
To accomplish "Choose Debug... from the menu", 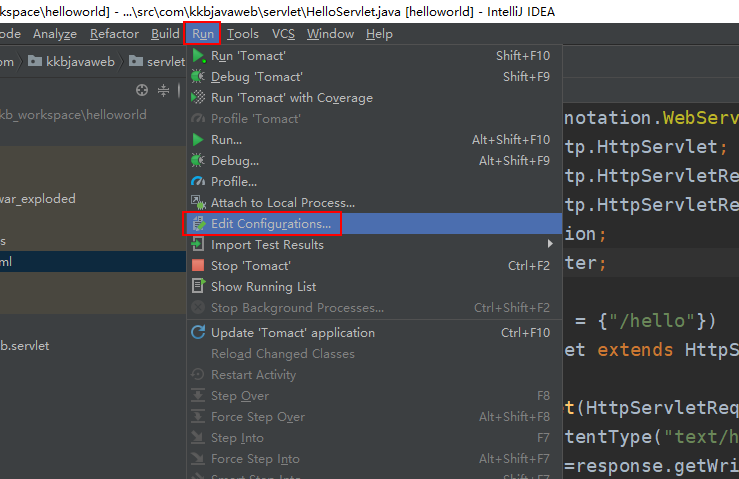I will tap(375, 161).
